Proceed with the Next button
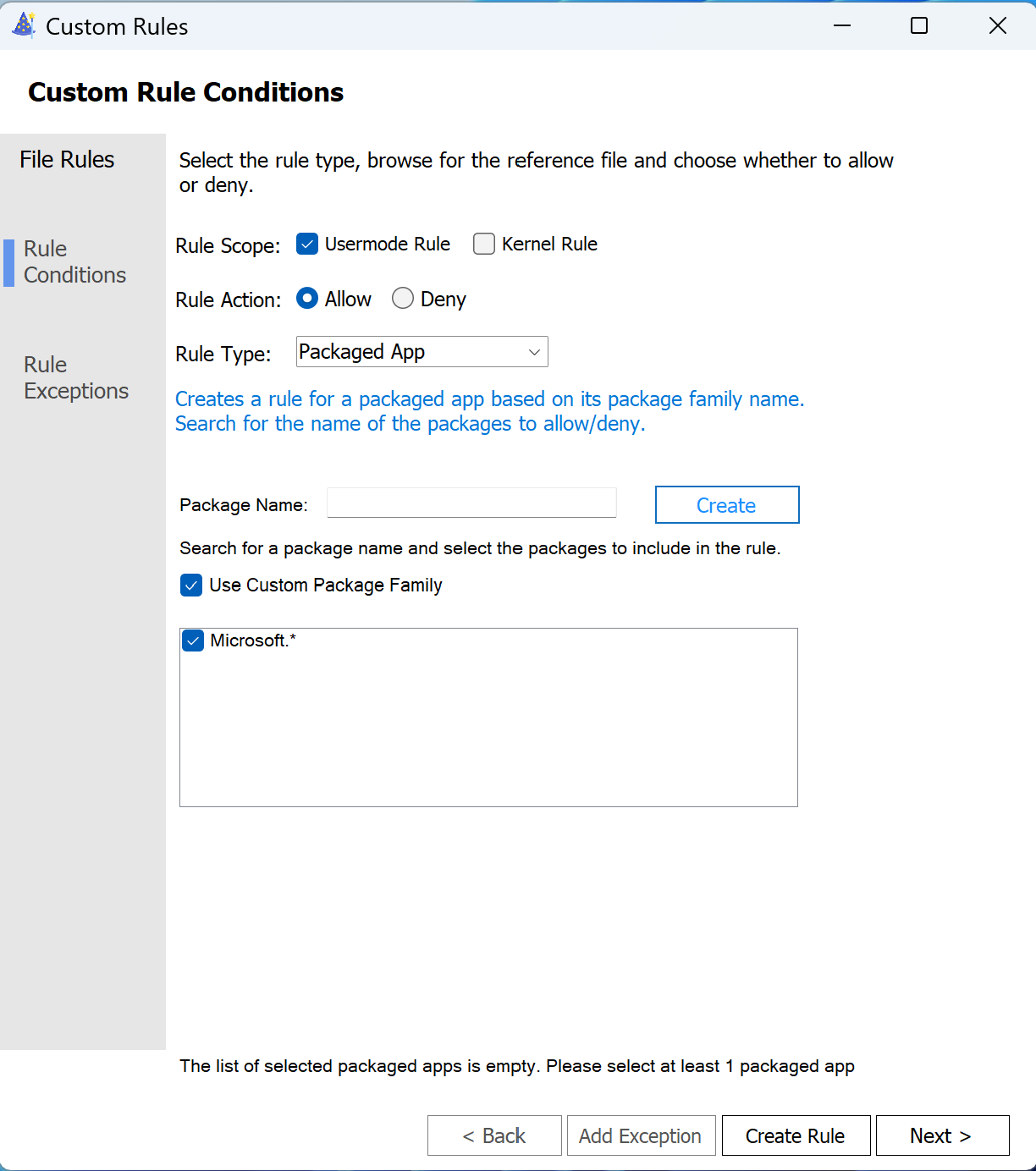The image size is (1036, 1171). click(942, 1135)
